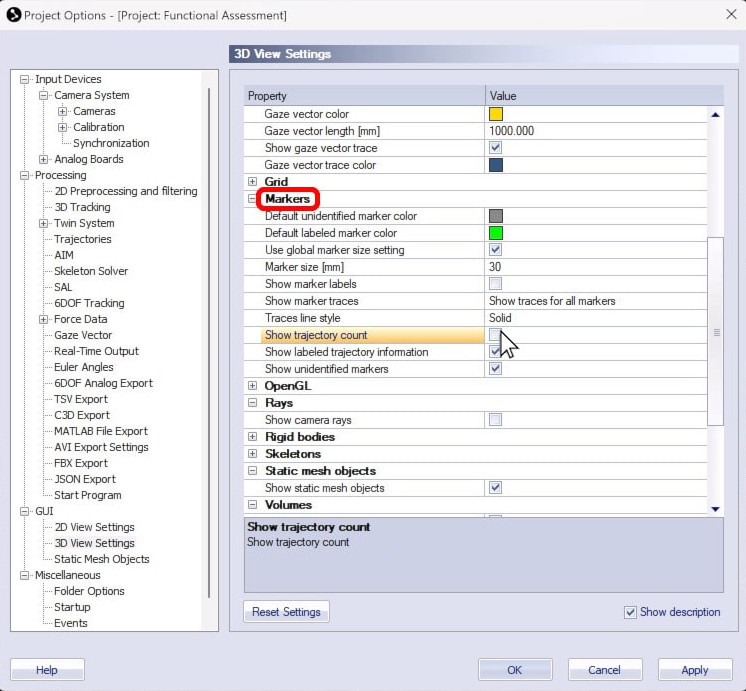Viewport: 746px width, 691px height.
Task: Click the gray Default unidentified marker color swatch
Action: (x=496, y=216)
